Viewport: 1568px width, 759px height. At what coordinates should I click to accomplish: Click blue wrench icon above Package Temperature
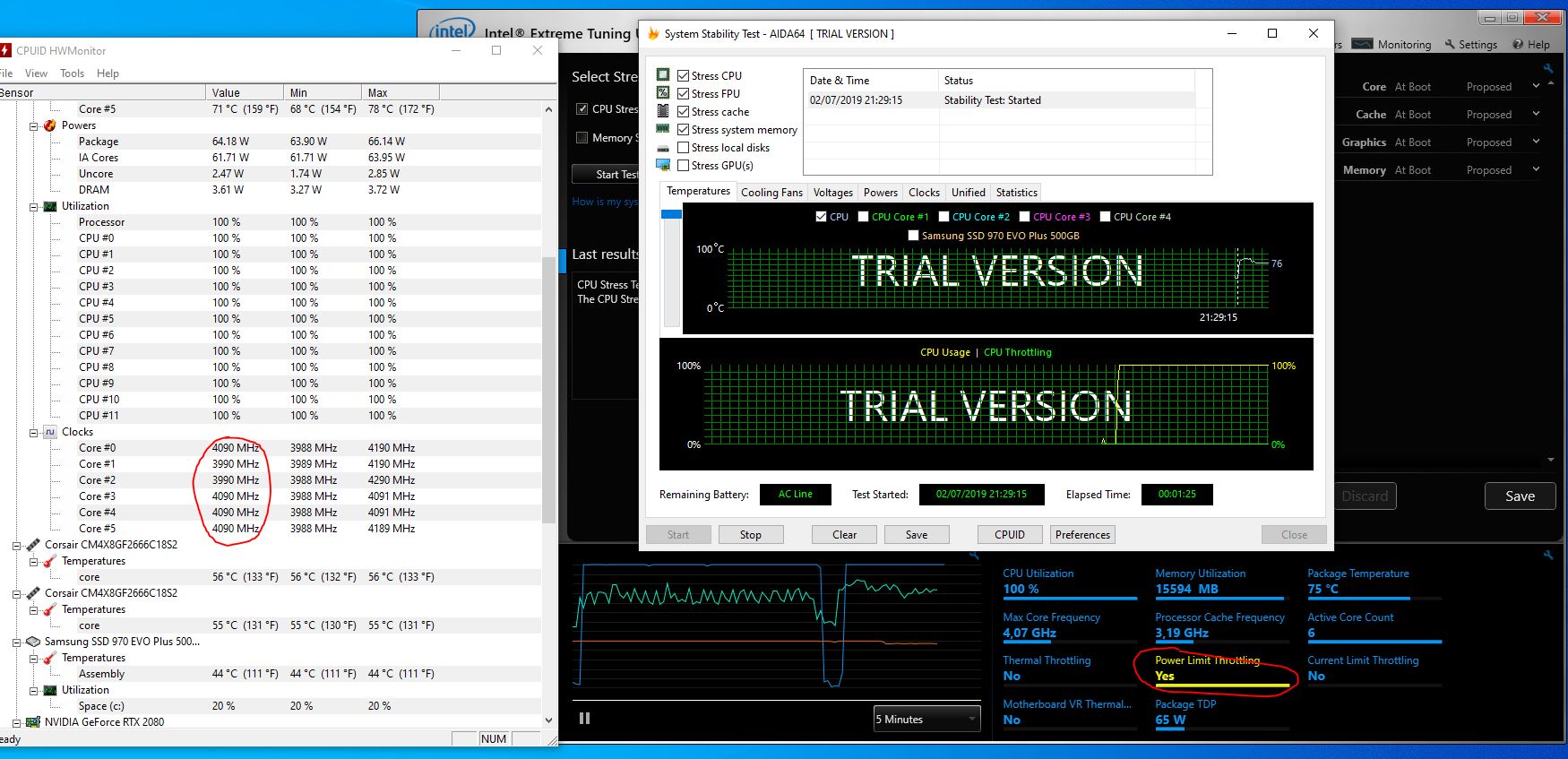(1547, 556)
